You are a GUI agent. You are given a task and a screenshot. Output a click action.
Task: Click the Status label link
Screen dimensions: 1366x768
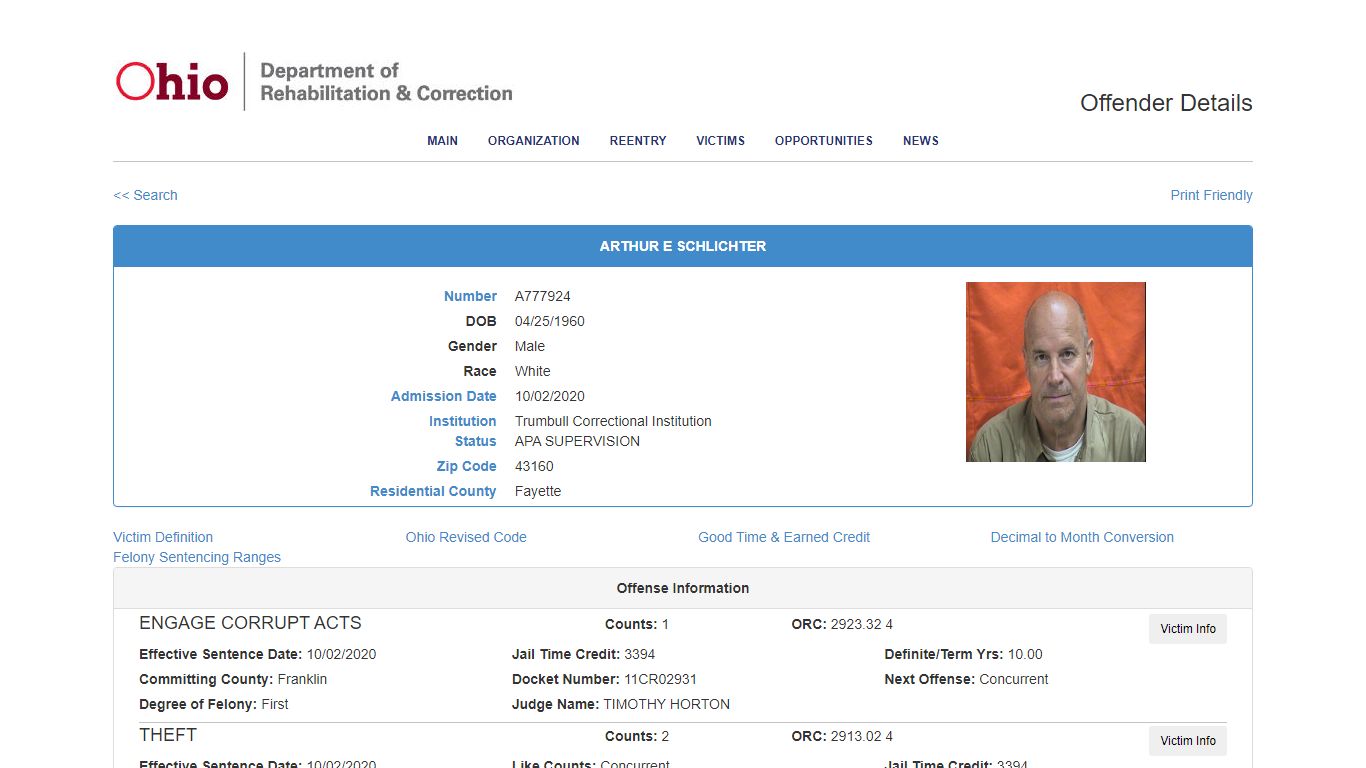point(475,441)
